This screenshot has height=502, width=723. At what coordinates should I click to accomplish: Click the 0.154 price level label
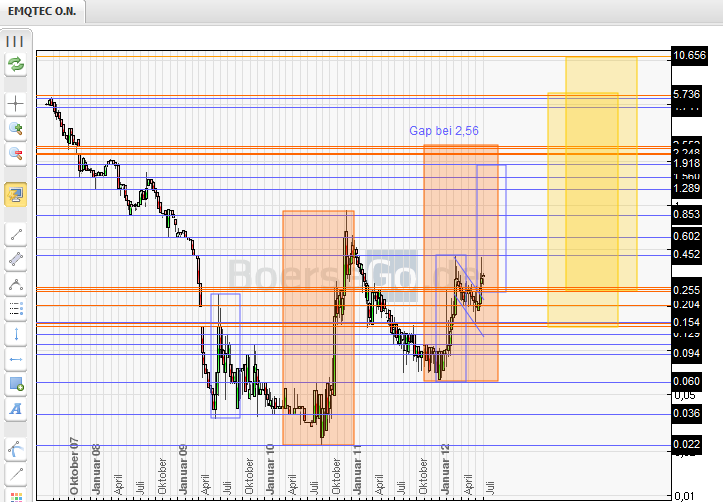point(687,322)
